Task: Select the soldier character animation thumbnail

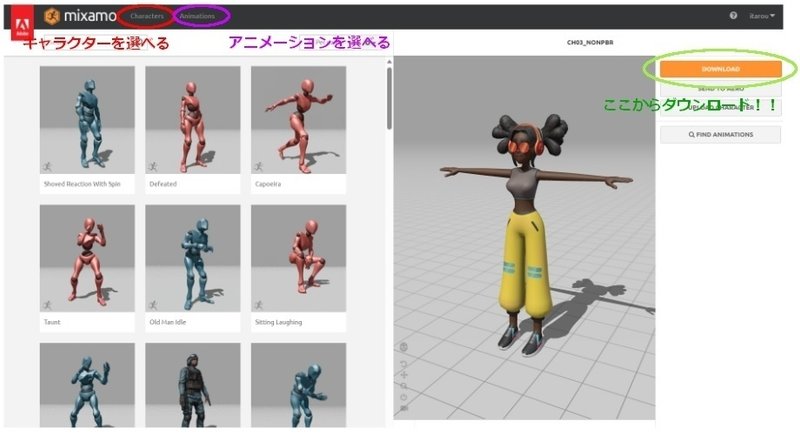Action: coord(193,385)
